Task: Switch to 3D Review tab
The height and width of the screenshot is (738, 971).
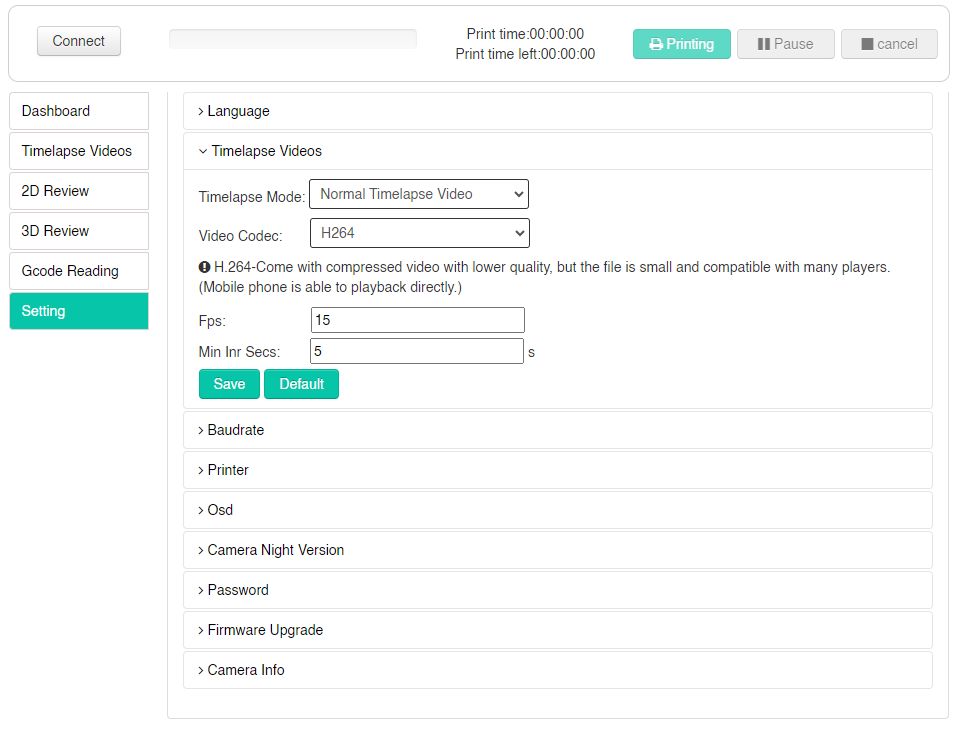Action: 79,231
